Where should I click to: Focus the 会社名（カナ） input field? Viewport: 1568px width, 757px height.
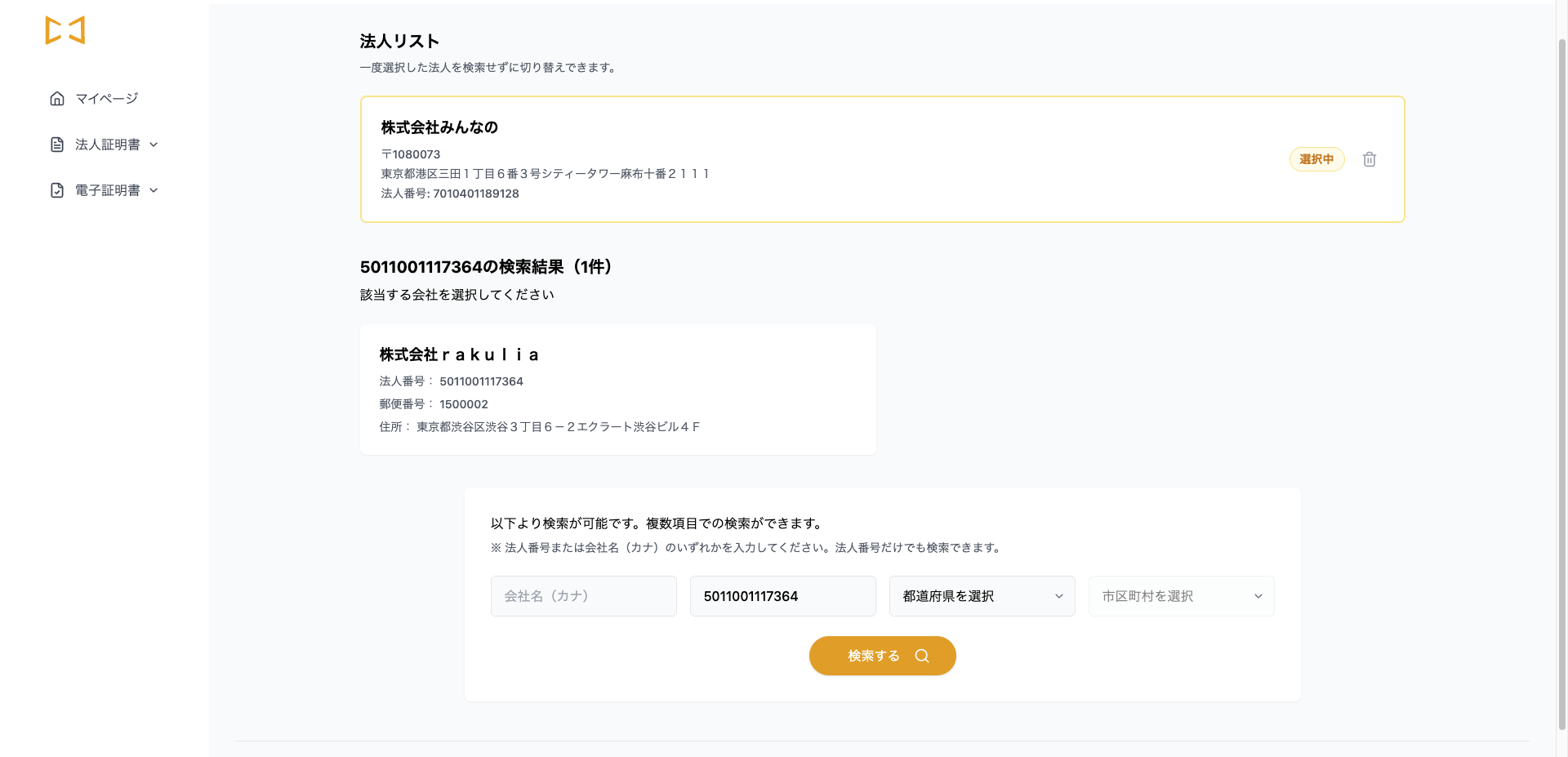[584, 596]
